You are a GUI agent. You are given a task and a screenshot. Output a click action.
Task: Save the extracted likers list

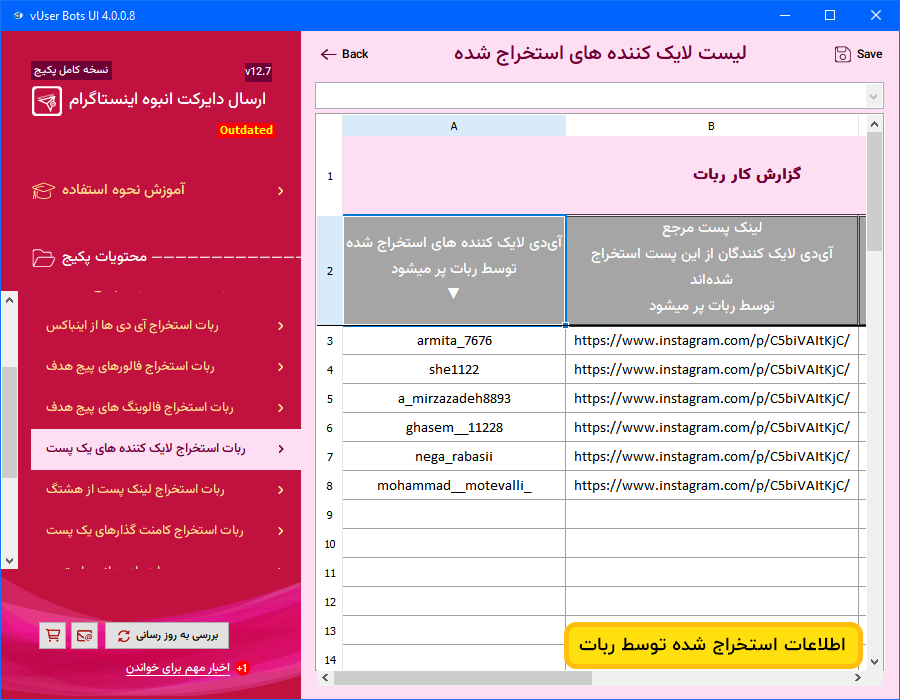coord(859,55)
